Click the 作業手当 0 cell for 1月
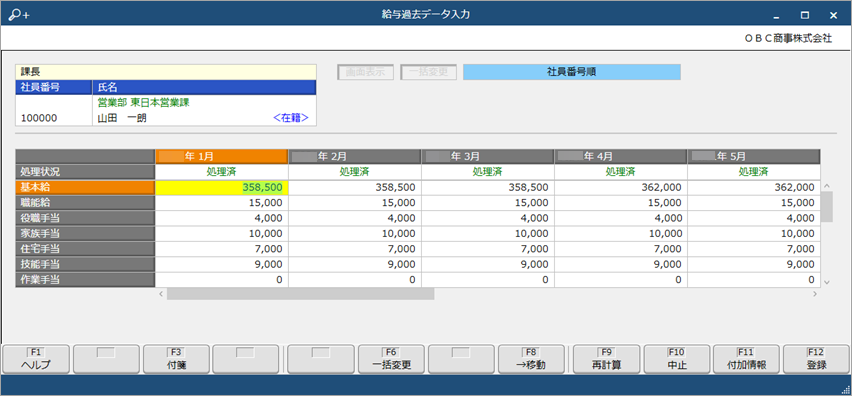852x396 pixels. pos(222,280)
